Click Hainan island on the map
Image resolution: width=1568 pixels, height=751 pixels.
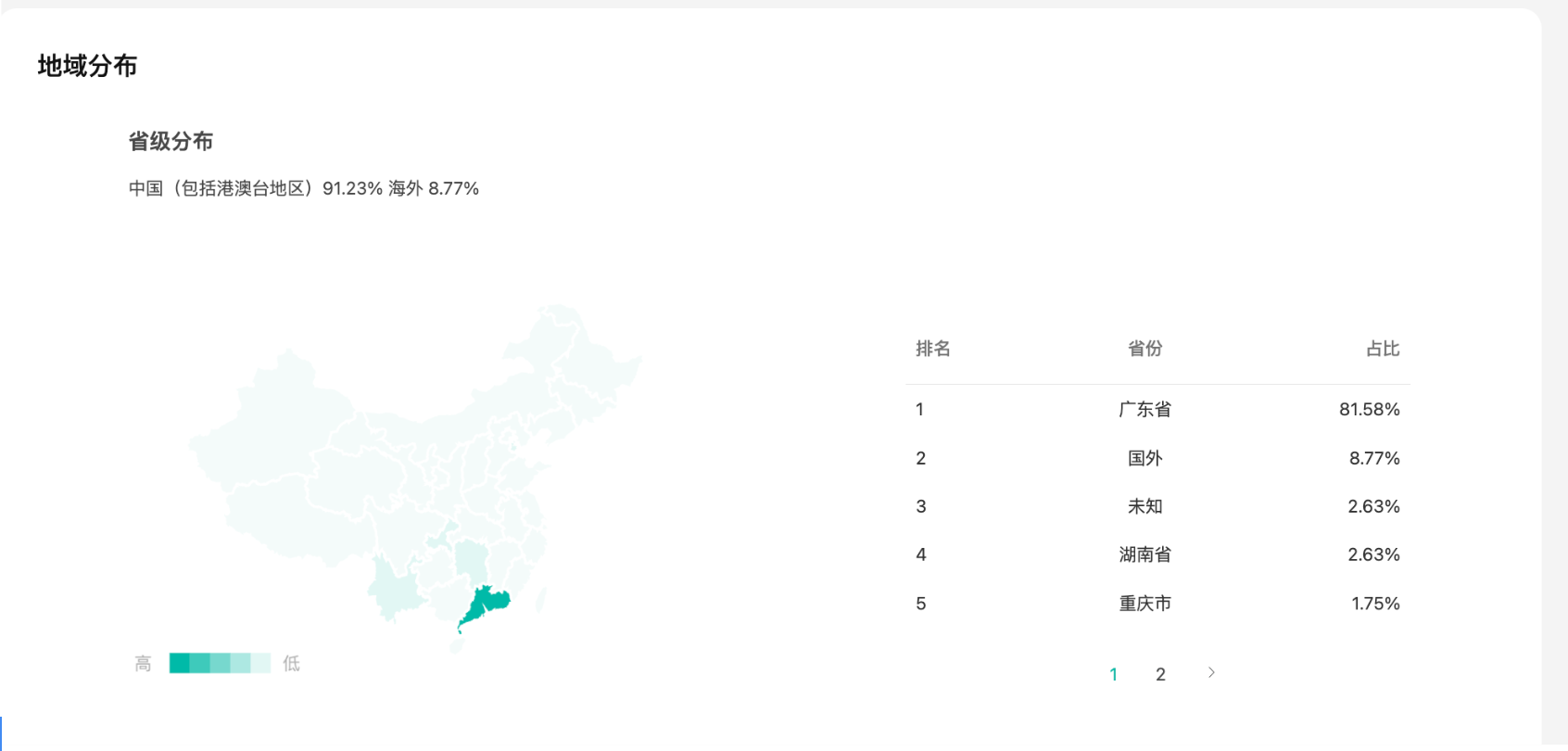click(457, 644)
